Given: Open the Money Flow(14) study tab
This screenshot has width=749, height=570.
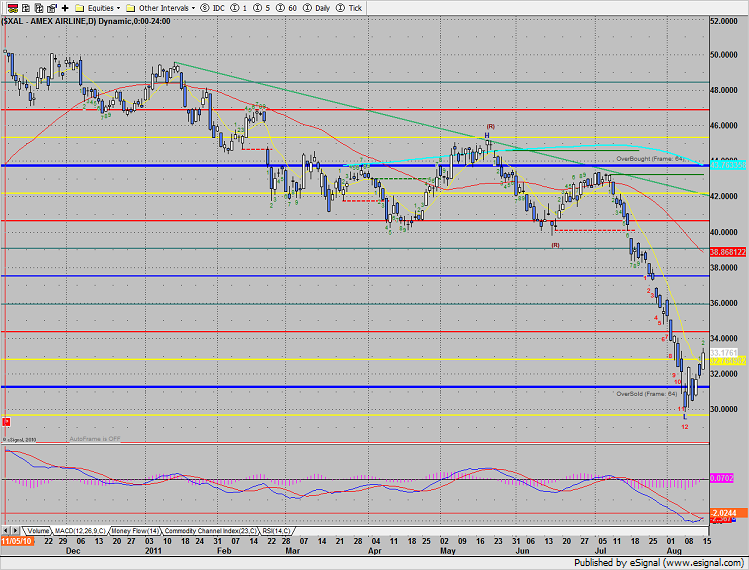Looking at the screenshot, I should (x=135, y=531).
